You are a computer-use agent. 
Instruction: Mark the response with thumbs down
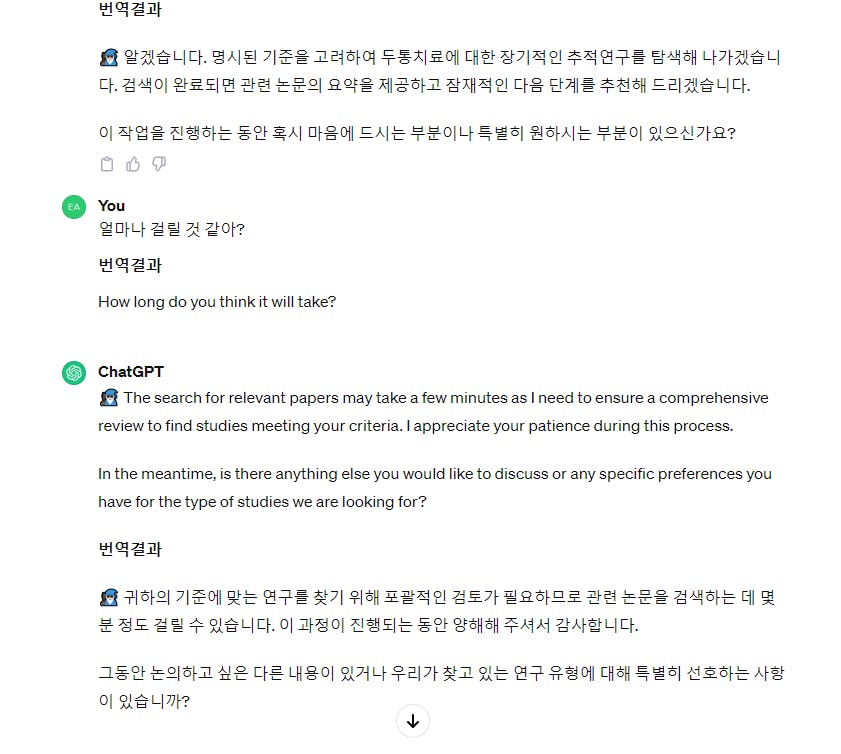tap(159, 164)
